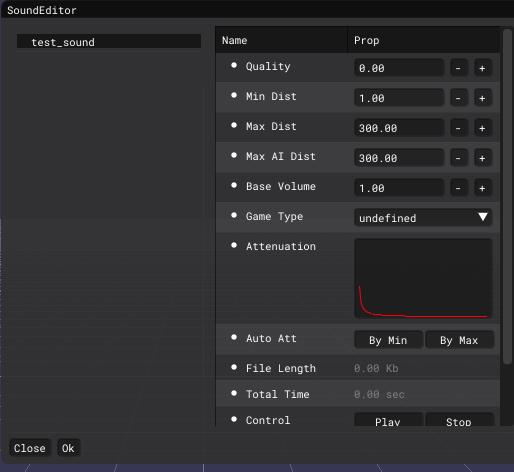The width and height of the screenshot is (514, 472).
Task: Click the Attenuation curve graph
Action: [x=423, y=279]
